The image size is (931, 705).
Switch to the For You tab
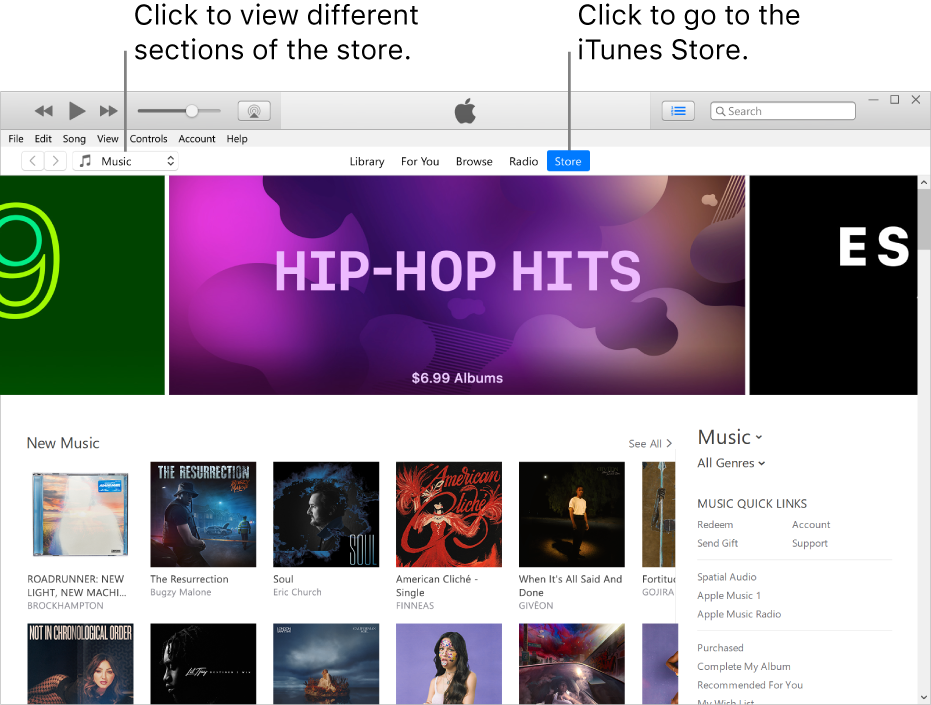pos(420,161)
